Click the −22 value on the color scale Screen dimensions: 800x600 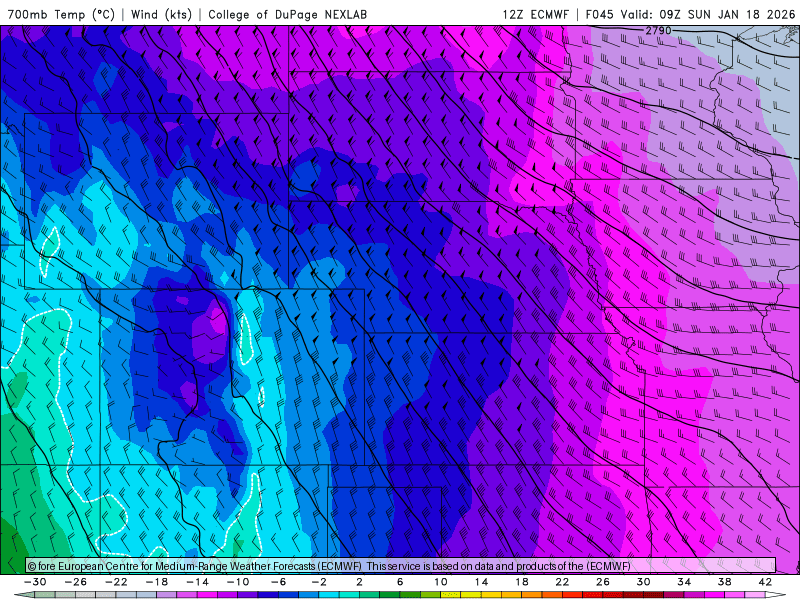(x=116, y=582)
